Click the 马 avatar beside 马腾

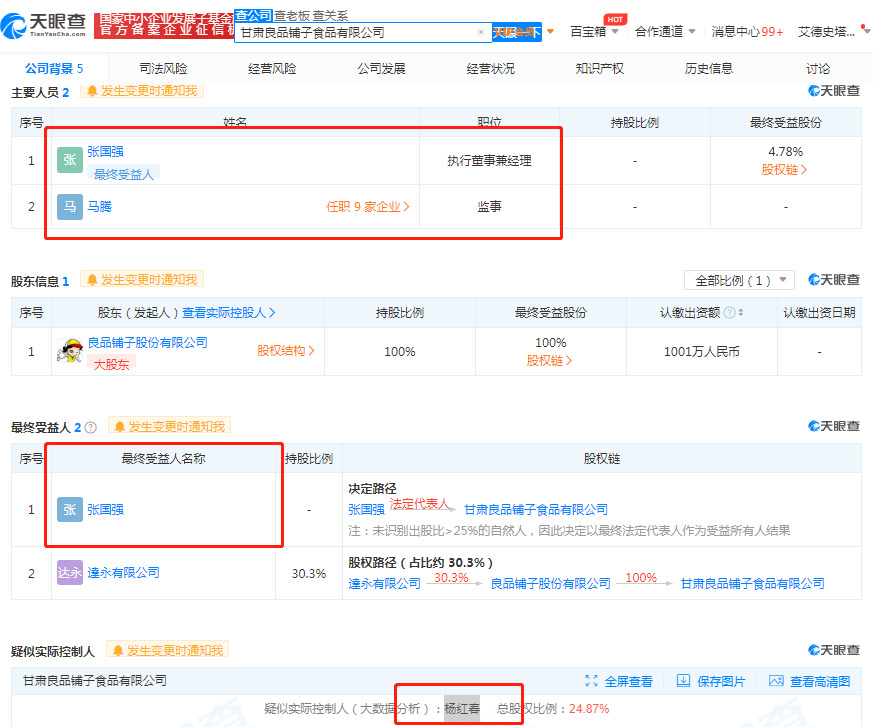coord(70,207)
